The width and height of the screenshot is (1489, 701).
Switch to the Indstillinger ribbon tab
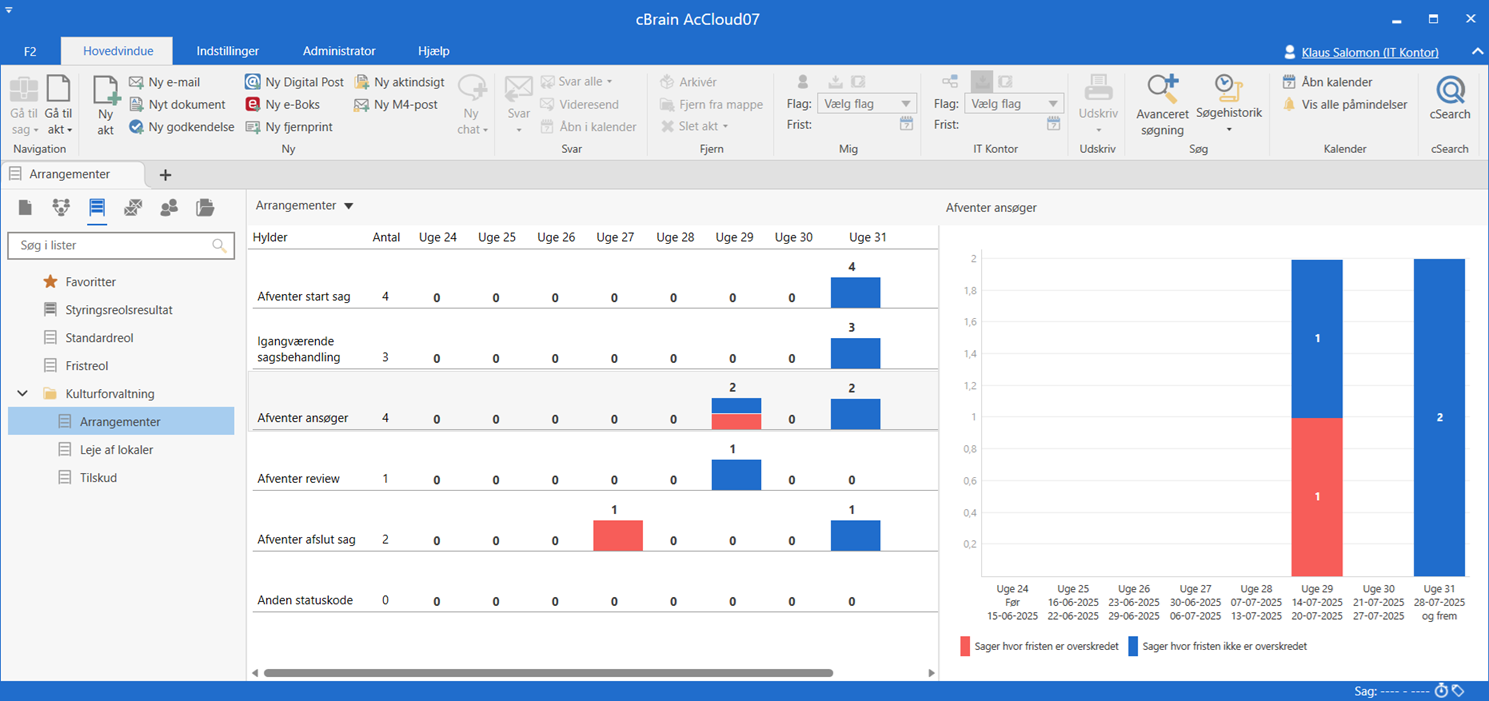coord(228,51)
